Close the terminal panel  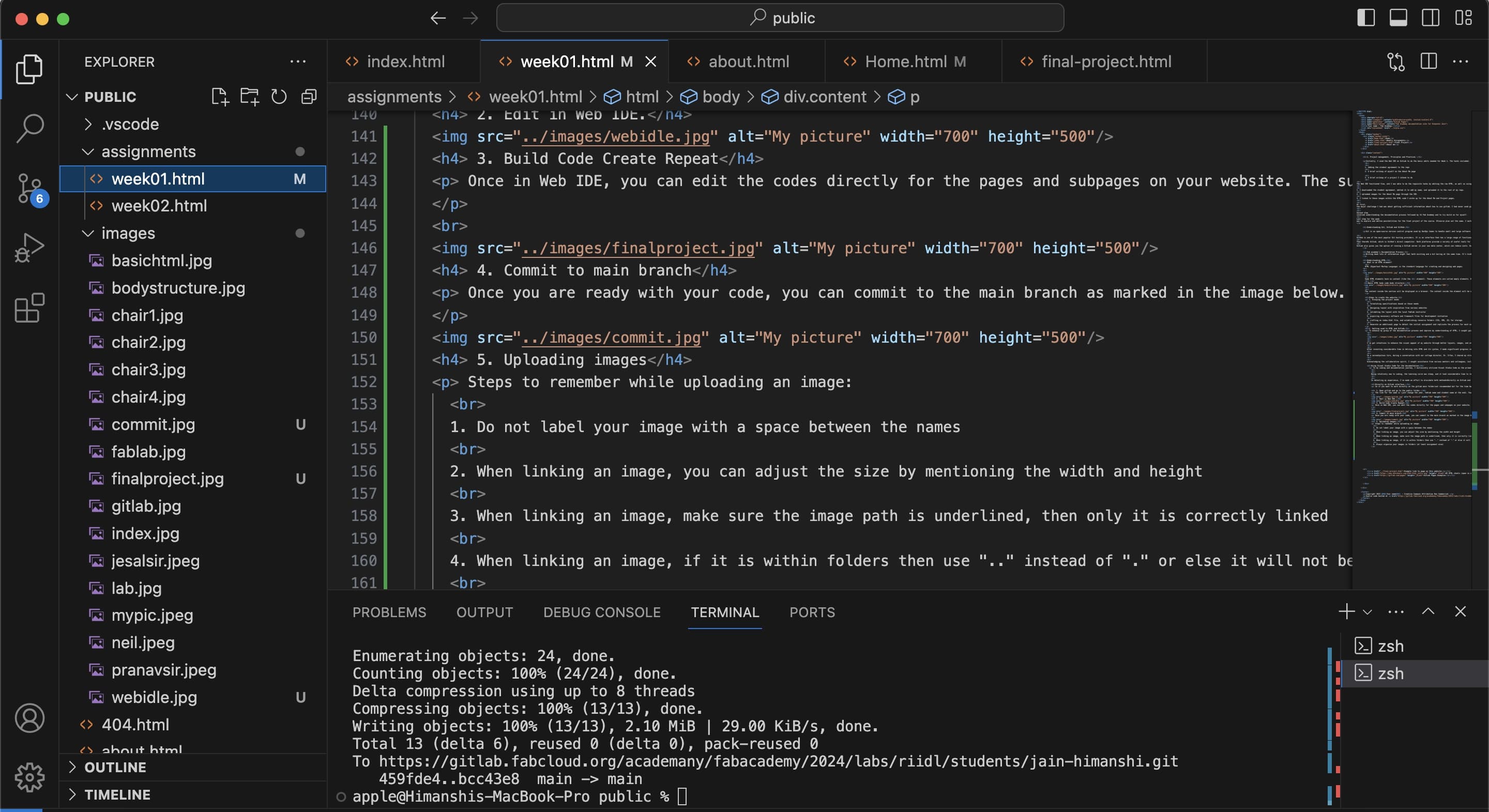[x=1461, y=611]
